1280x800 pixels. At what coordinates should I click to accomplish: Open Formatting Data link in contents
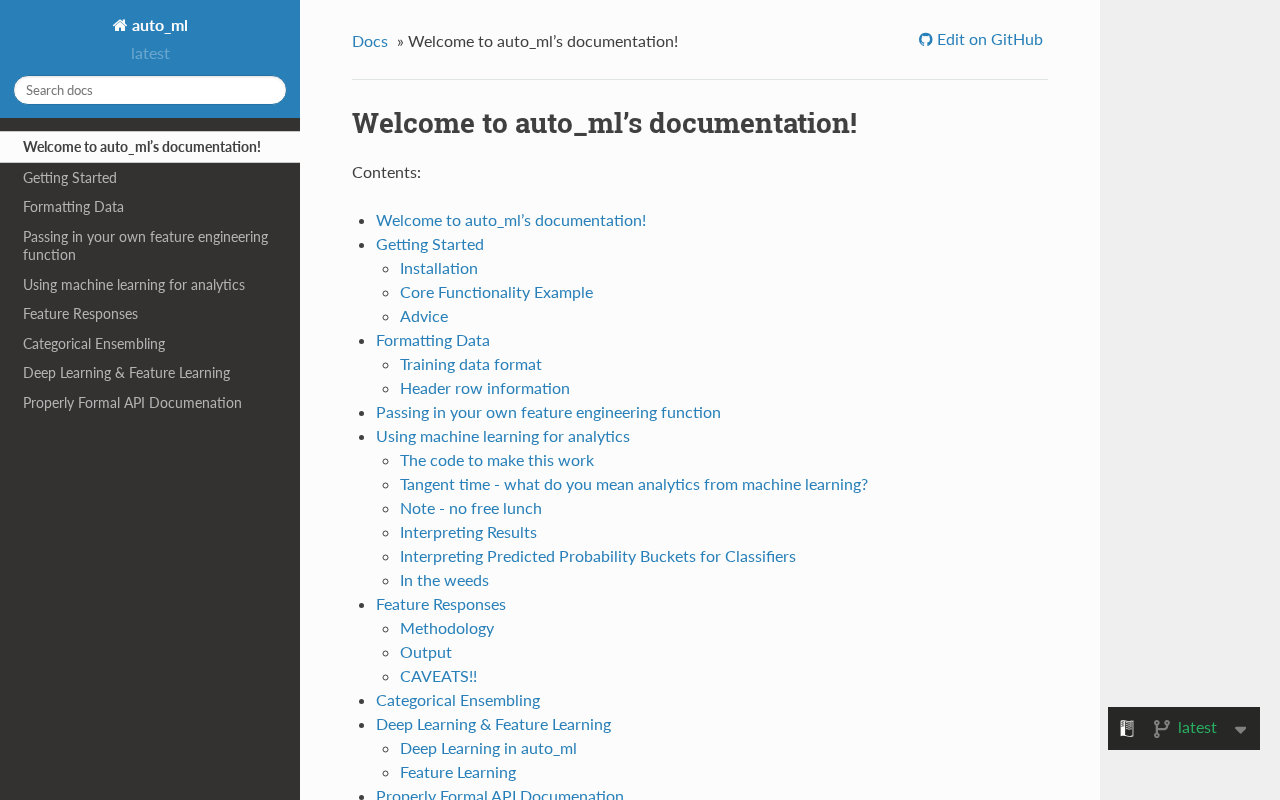pyautogui.click(x=433, y=340)
